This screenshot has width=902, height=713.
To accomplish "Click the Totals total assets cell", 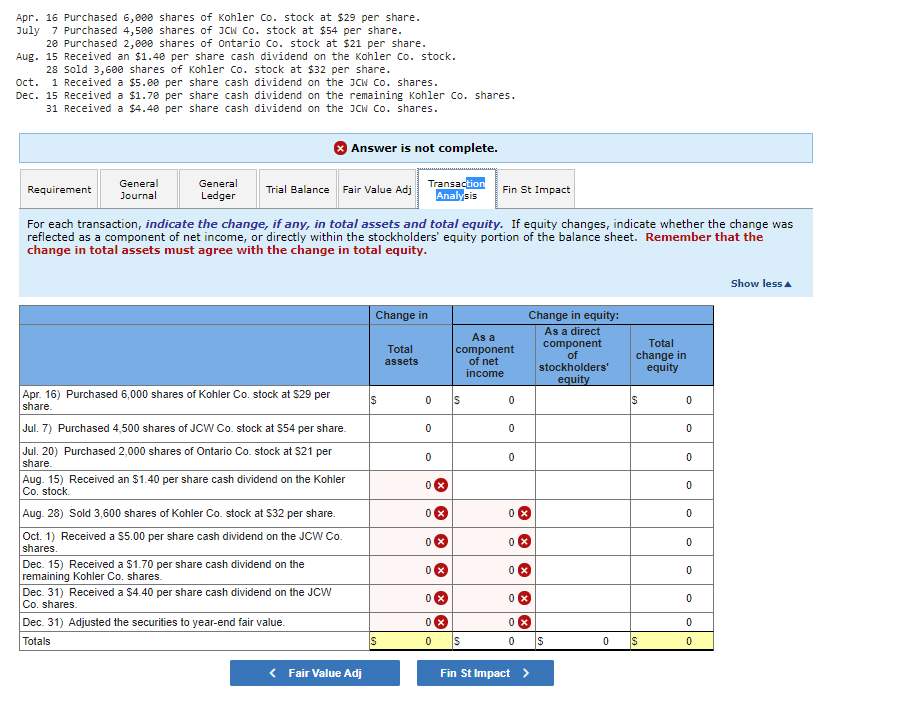I will (x=411, y=641).
